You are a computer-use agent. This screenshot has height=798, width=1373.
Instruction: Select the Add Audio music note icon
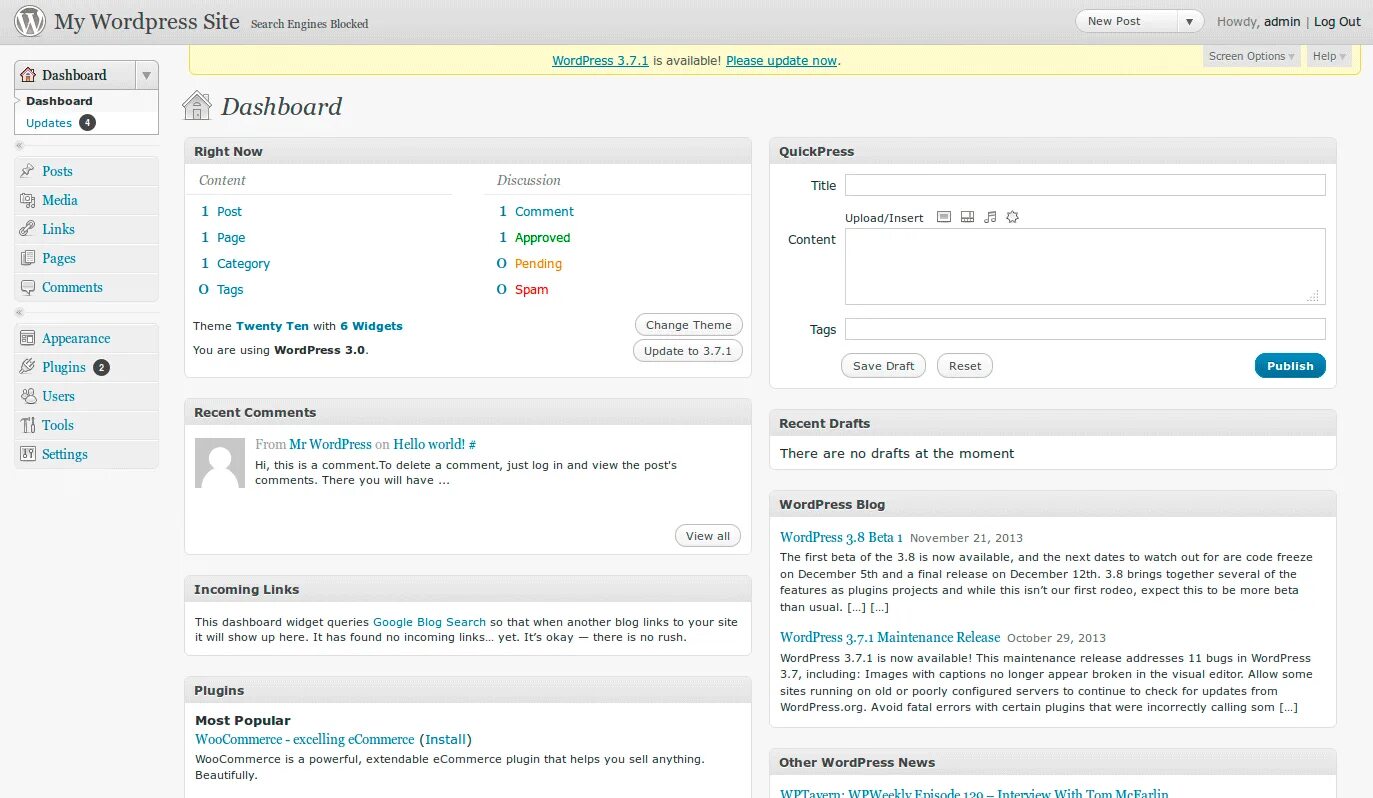[x=990, y=216]
